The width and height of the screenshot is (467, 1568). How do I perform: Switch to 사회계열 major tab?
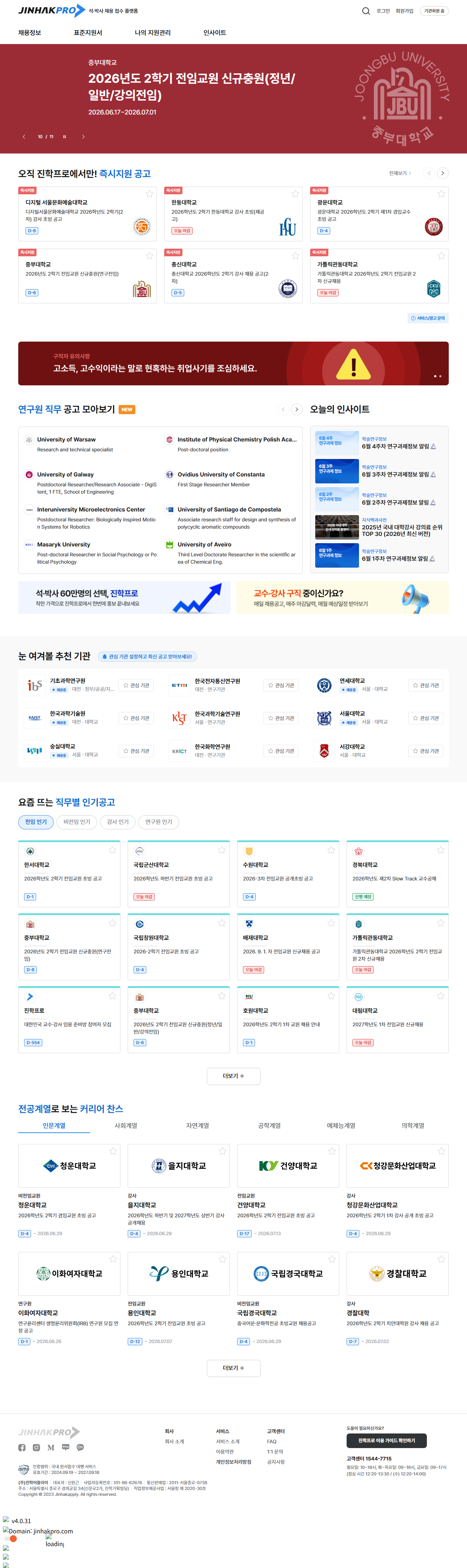pyautogui.click(x=126, y=1126)
